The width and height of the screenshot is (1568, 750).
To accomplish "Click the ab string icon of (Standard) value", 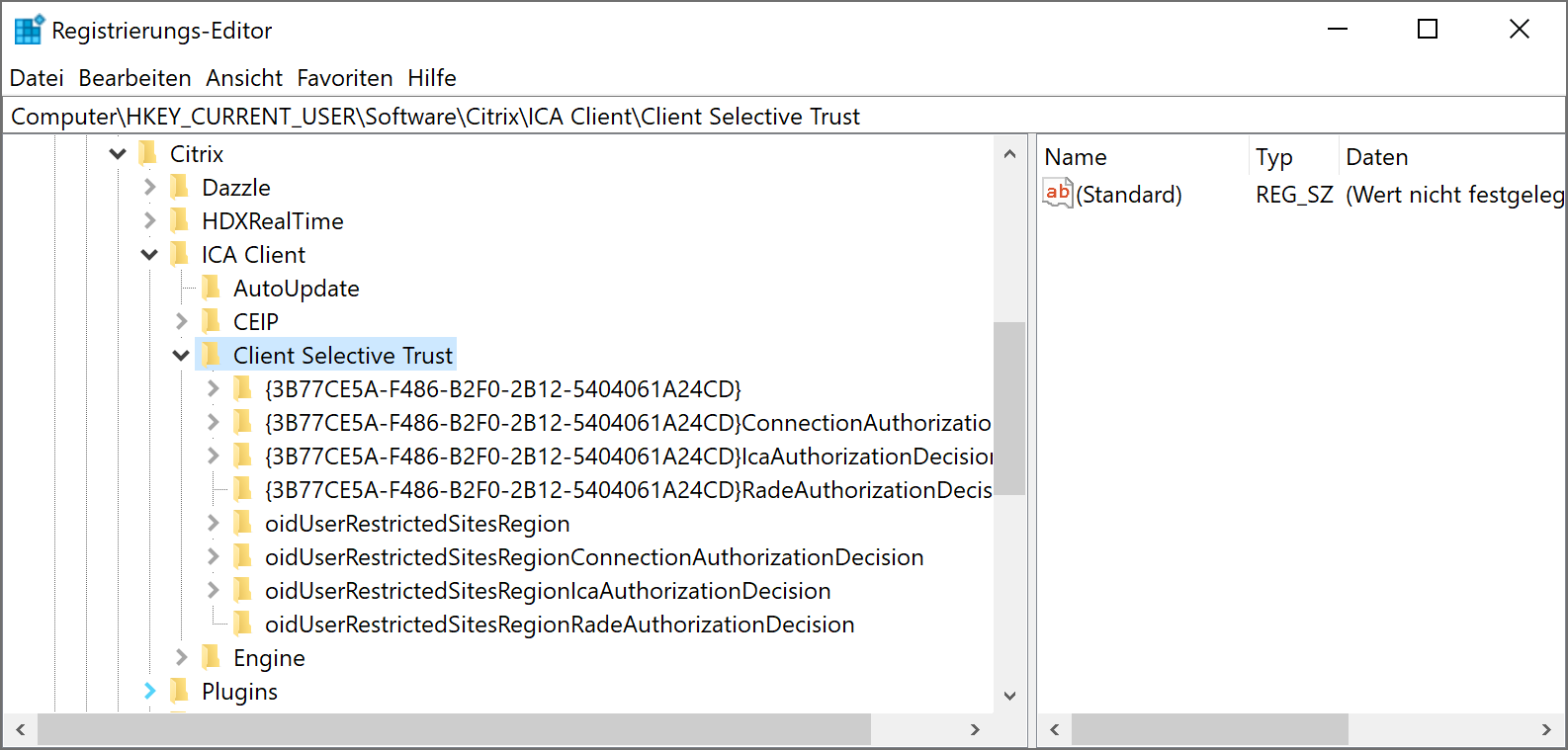I will tap(1058, 193).
